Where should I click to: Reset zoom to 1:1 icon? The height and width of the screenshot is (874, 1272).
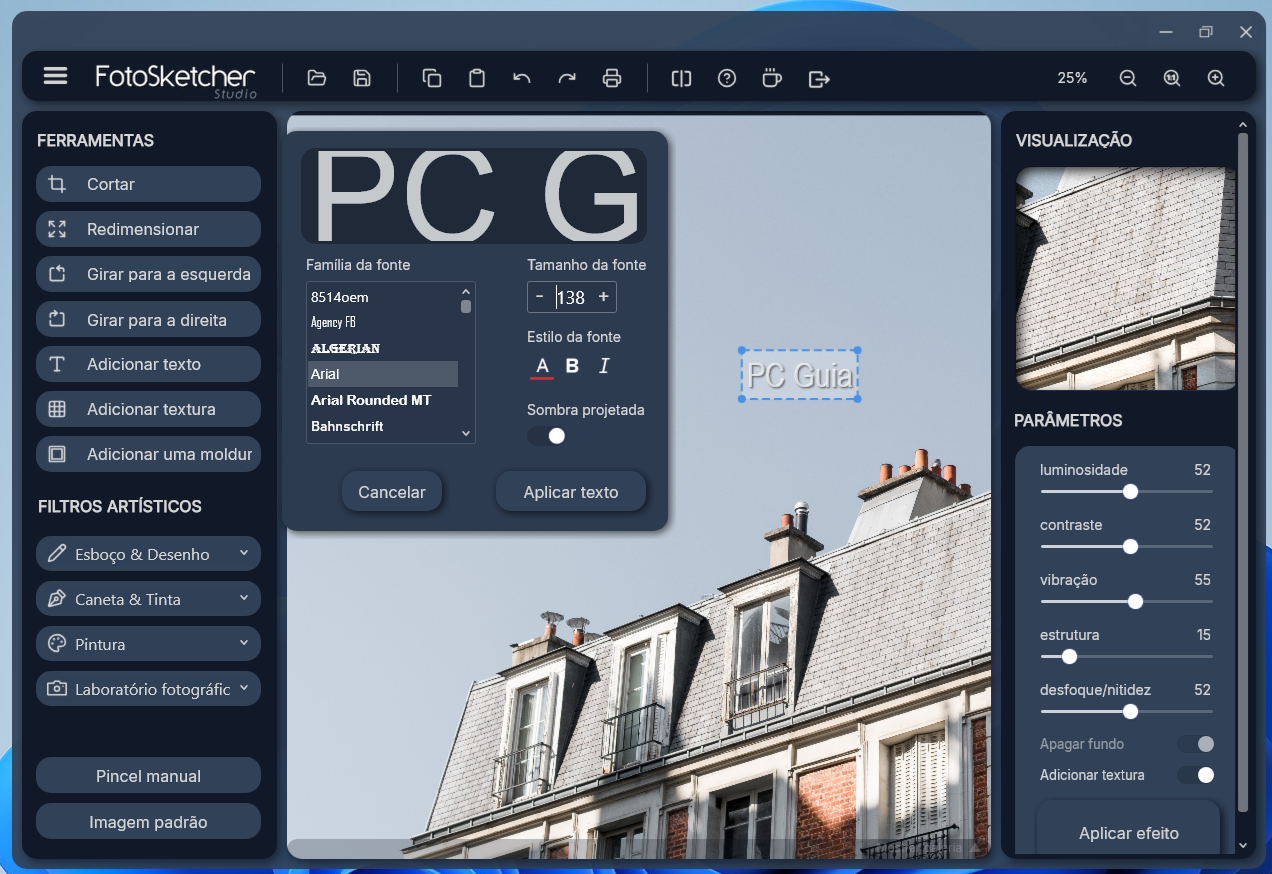point(1172,78)
